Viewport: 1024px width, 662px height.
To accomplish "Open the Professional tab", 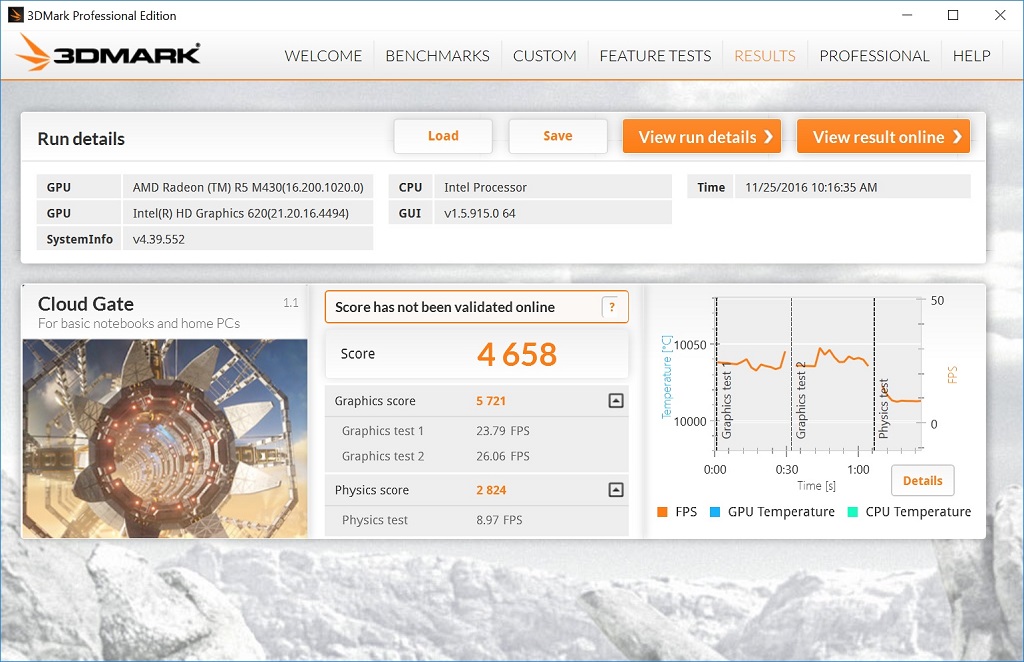I will 874,56.
